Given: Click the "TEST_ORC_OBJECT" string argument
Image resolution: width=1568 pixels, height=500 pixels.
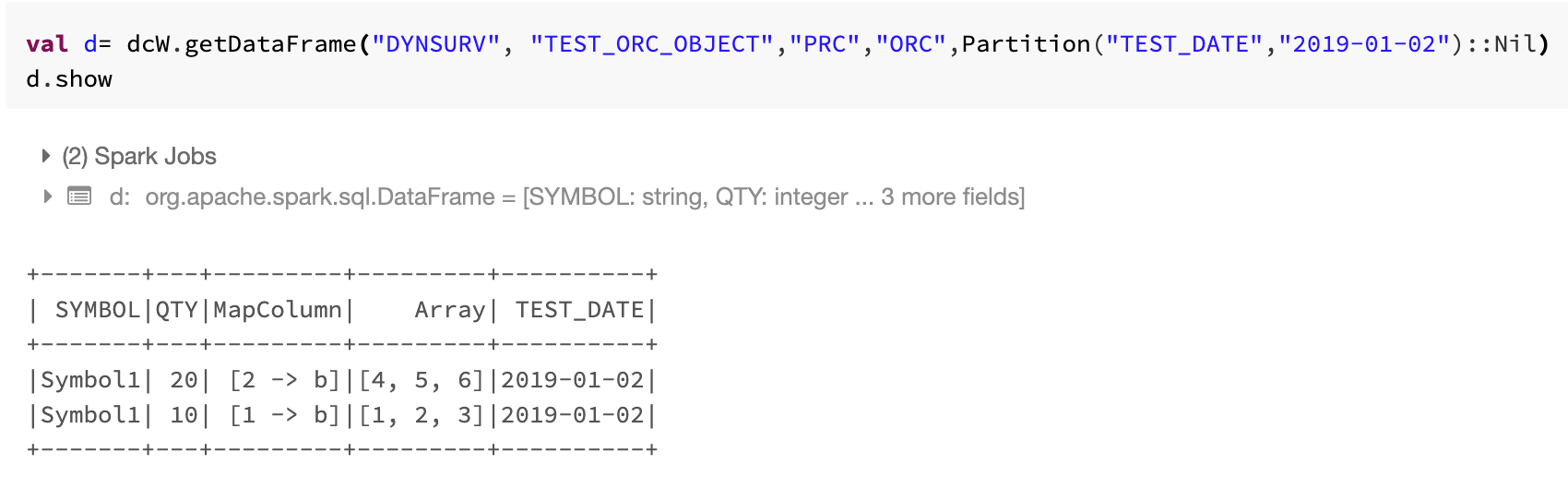Looking at the screenshot, I should point(652,44).
